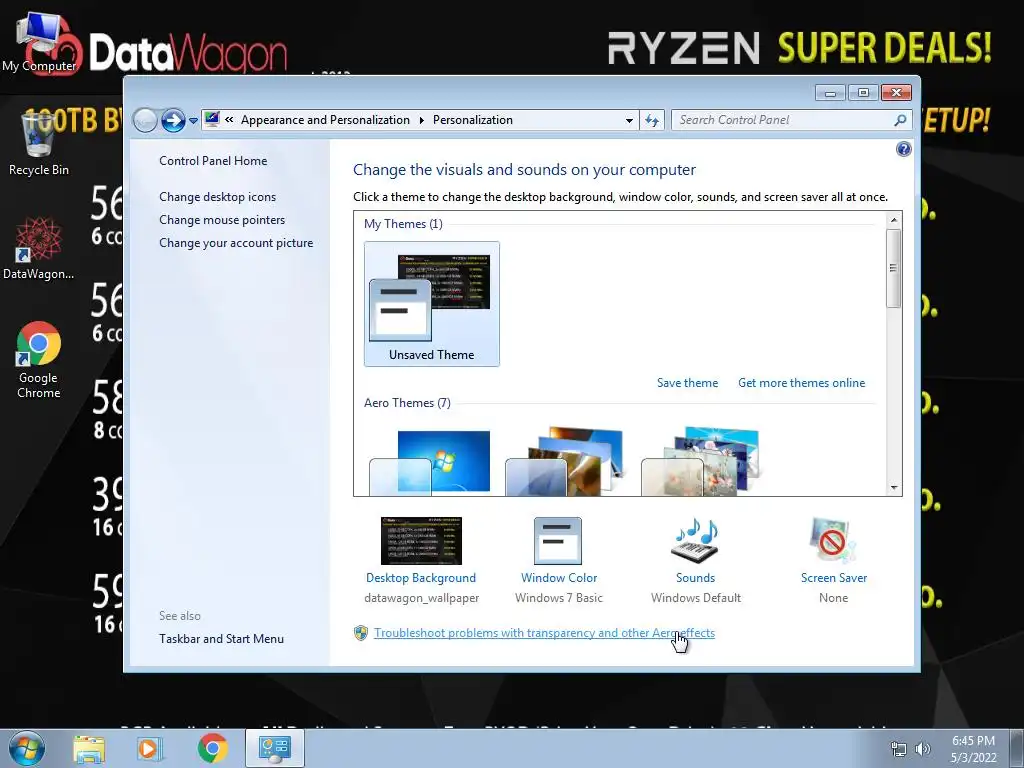Screen dimensions: 1024x768
Task: Select the DataWagon desktop shortcut
Action: (x=39, y=249)
